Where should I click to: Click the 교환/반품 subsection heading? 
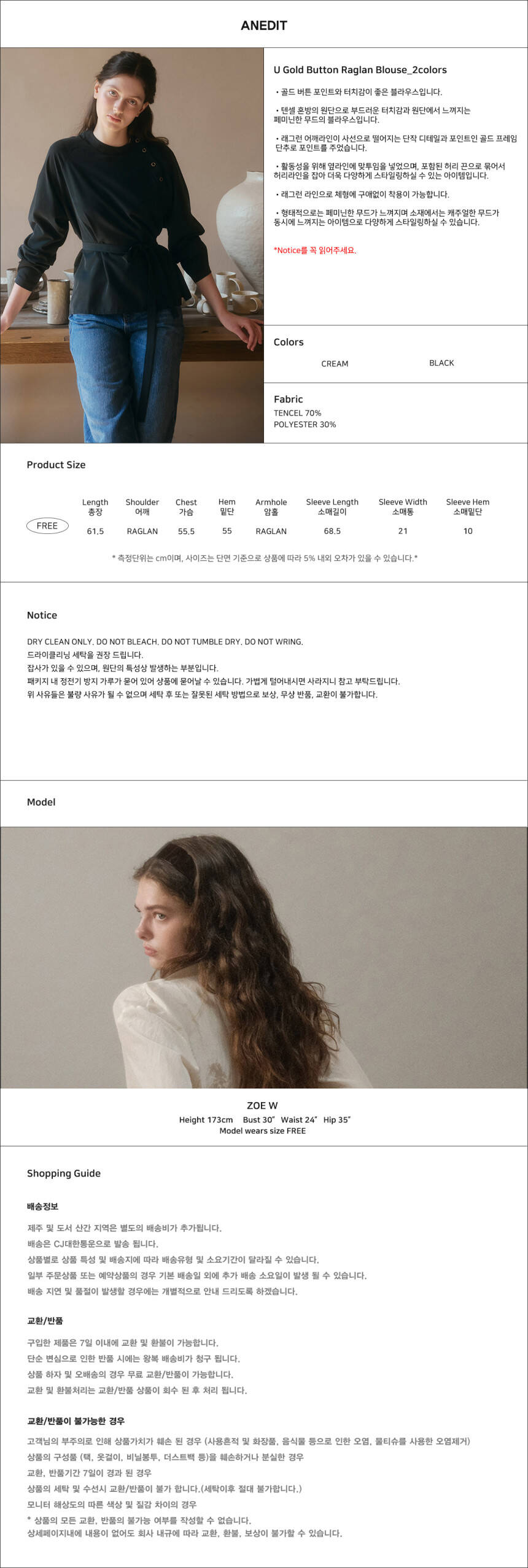coord(45,1320)
